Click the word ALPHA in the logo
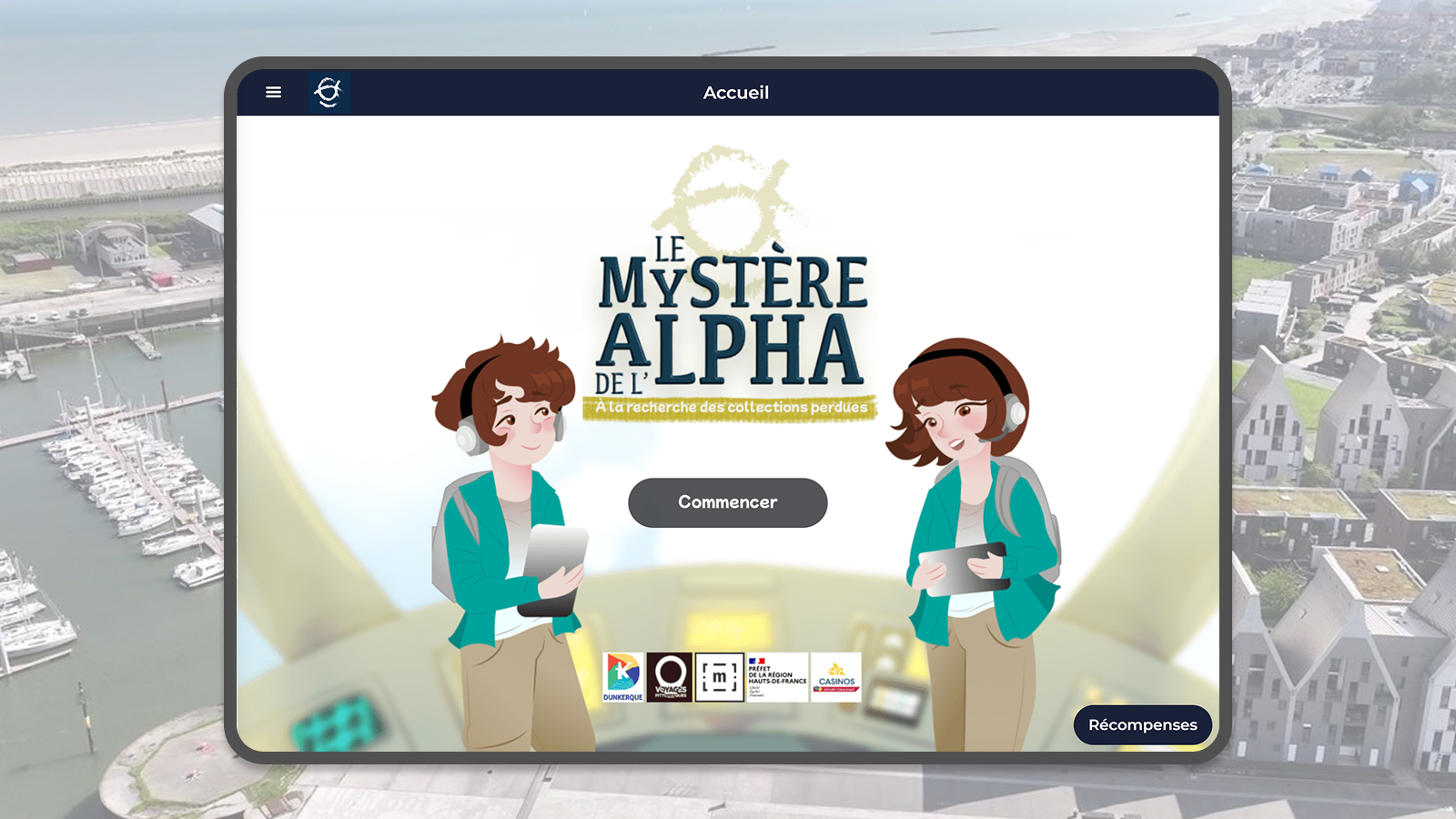Screen dimensions: 1456x819 [731, 350]
